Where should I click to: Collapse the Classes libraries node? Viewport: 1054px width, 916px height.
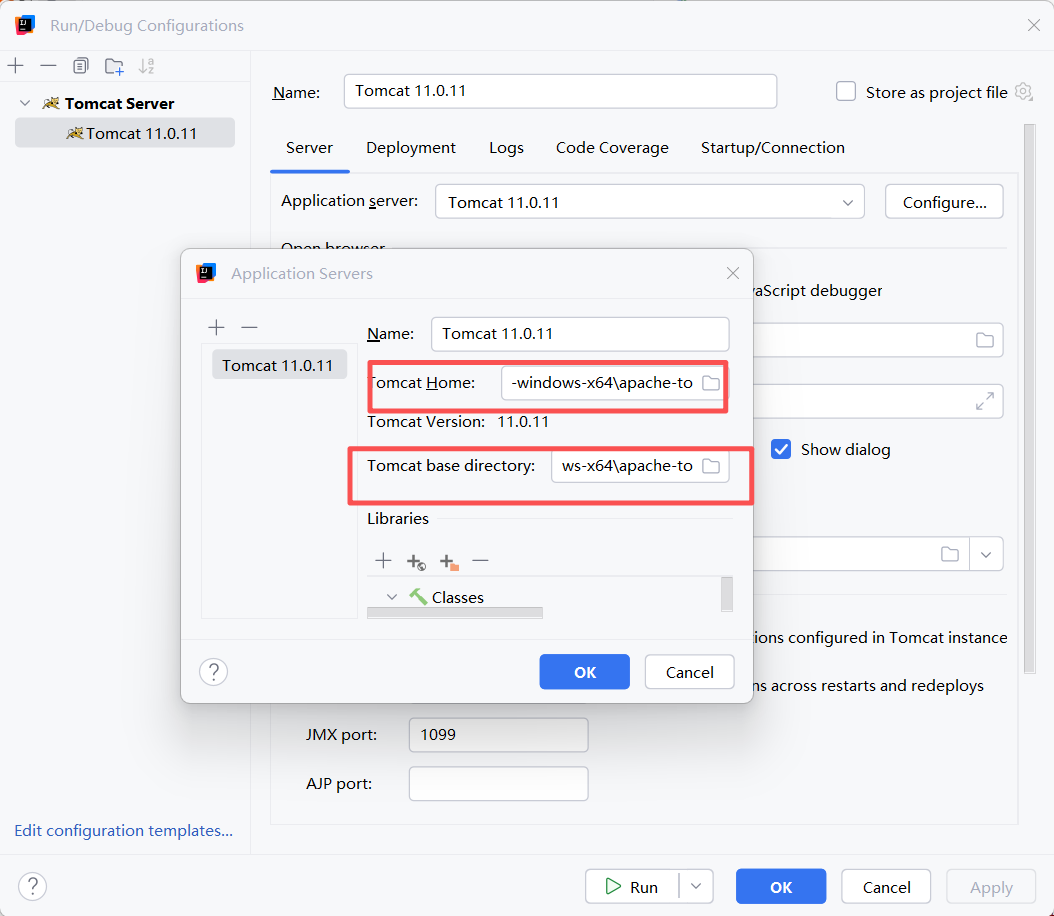392,597
